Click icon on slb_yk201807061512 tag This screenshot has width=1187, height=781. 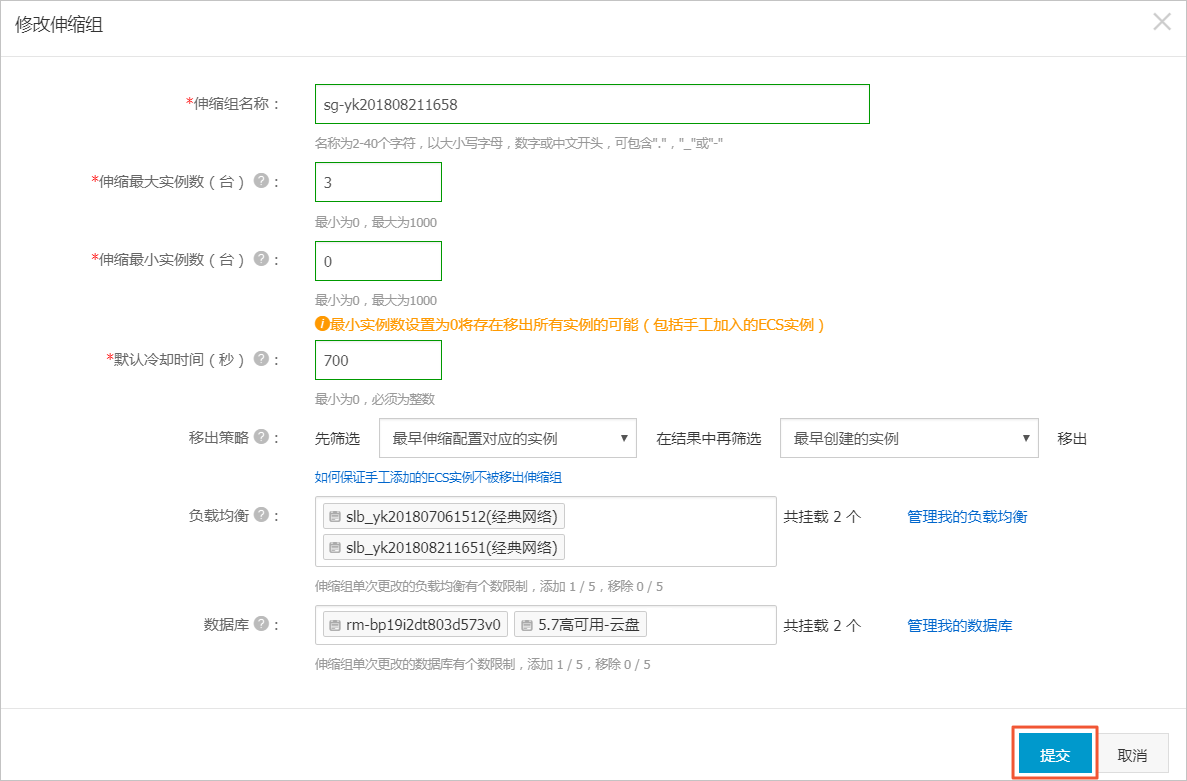click(x=335, y=517)
